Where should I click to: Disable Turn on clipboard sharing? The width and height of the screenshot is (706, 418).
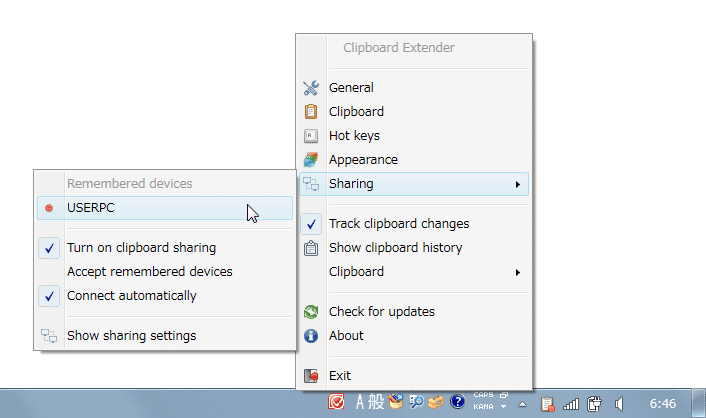tap(165, 248)
